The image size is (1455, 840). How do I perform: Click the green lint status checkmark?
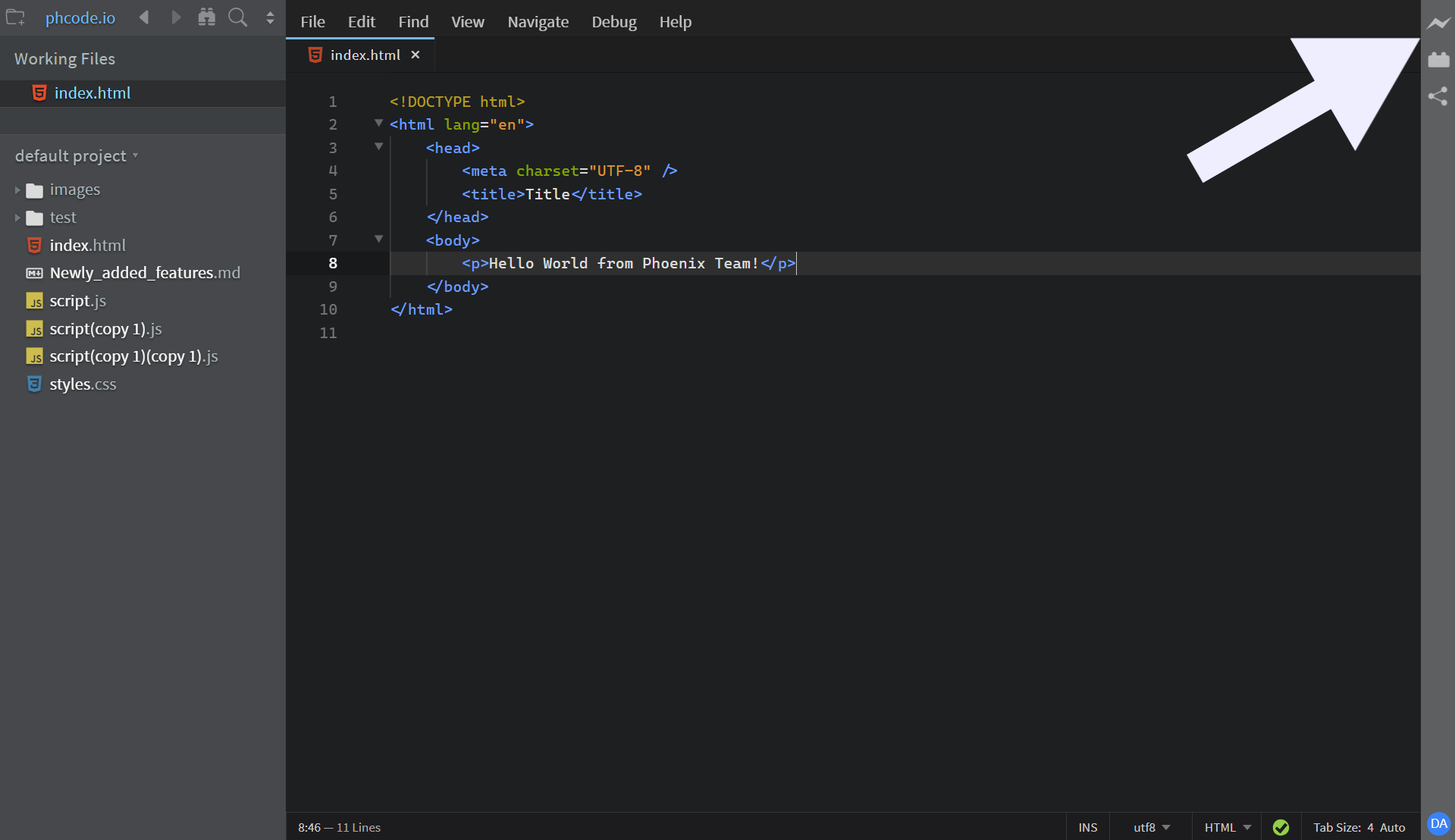coord(1281,827)
